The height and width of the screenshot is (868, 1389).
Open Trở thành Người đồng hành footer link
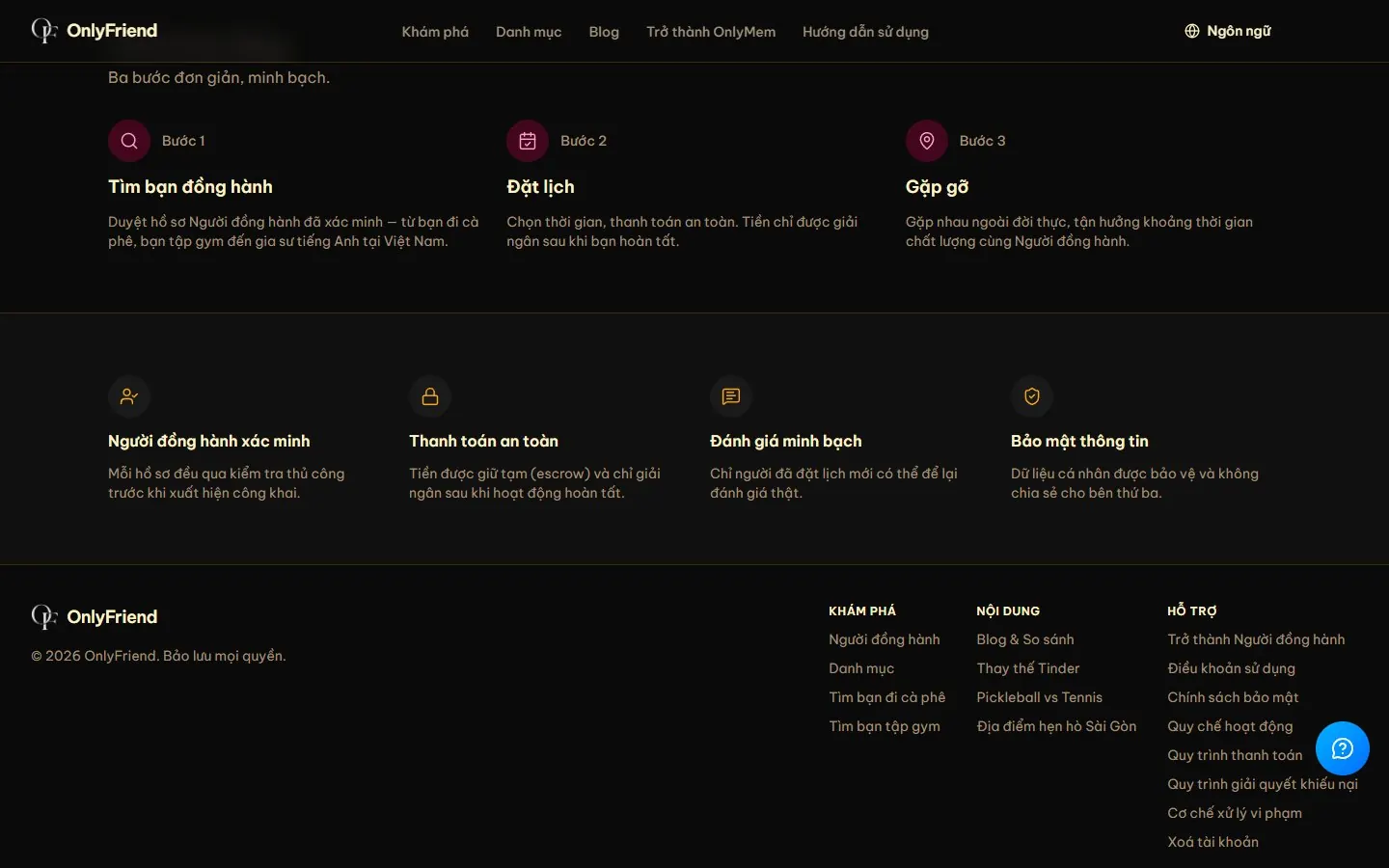pyautogui.click(x=1256, y=639)
